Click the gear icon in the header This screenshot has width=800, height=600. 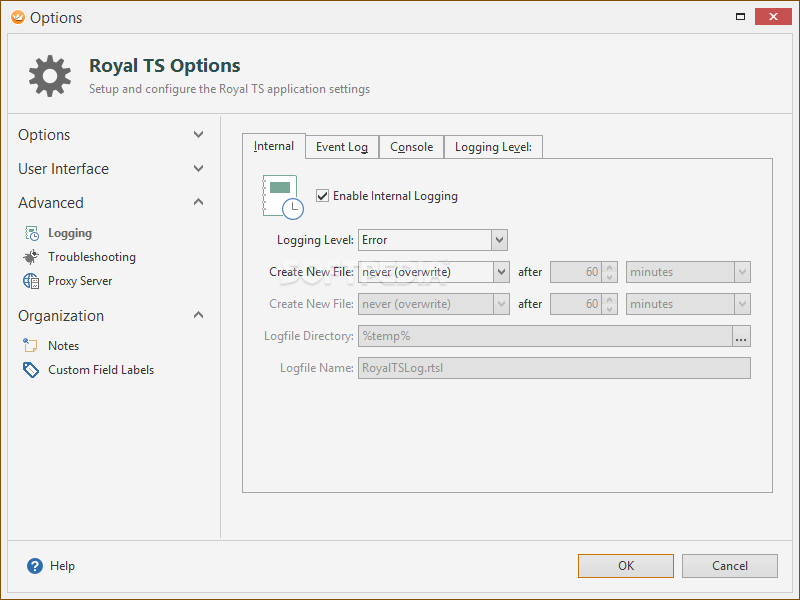pos(49,76)
